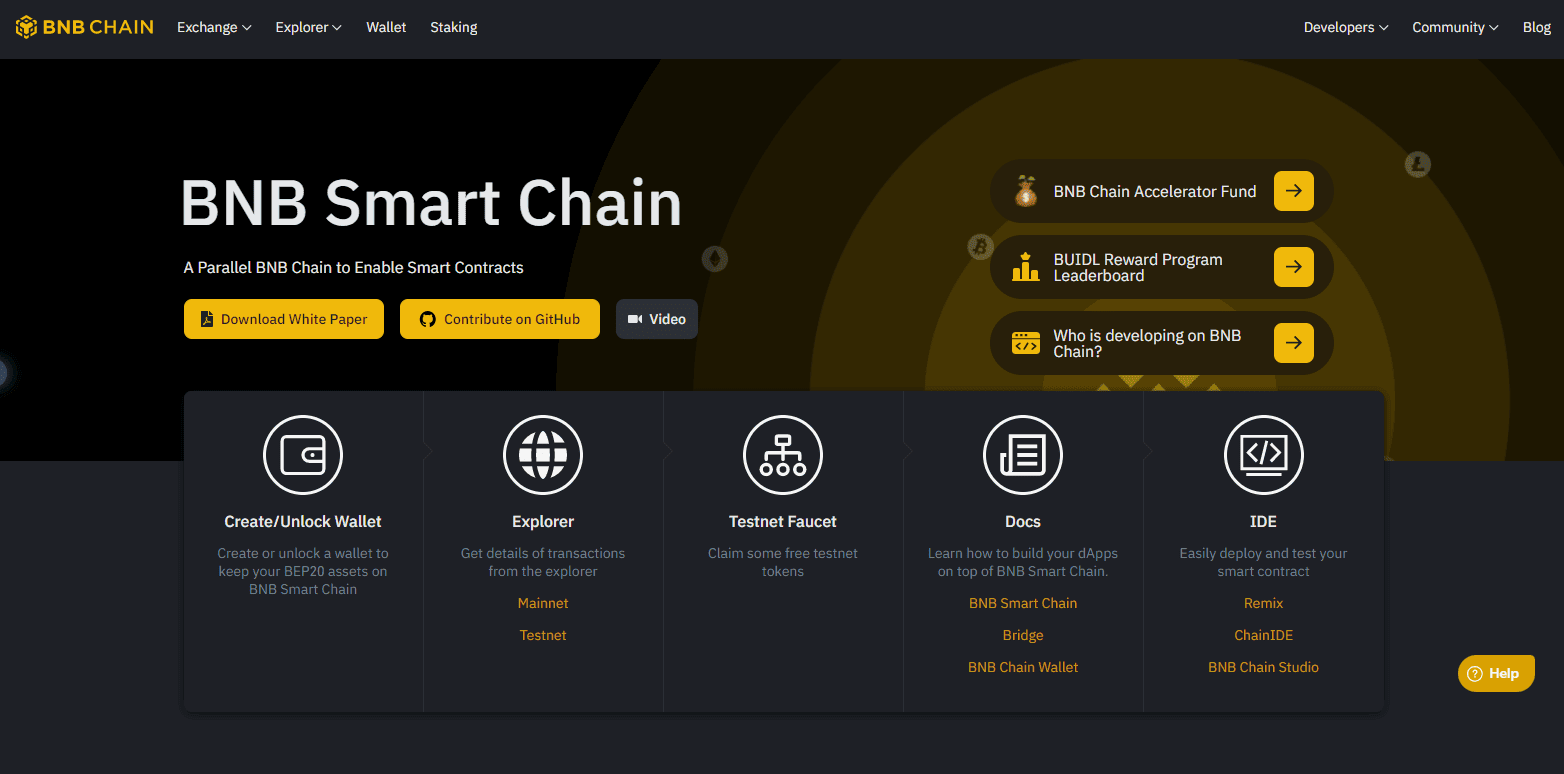Click the BNB Chain logo
Screen dimensions: 1564x774
click(84, 27)
